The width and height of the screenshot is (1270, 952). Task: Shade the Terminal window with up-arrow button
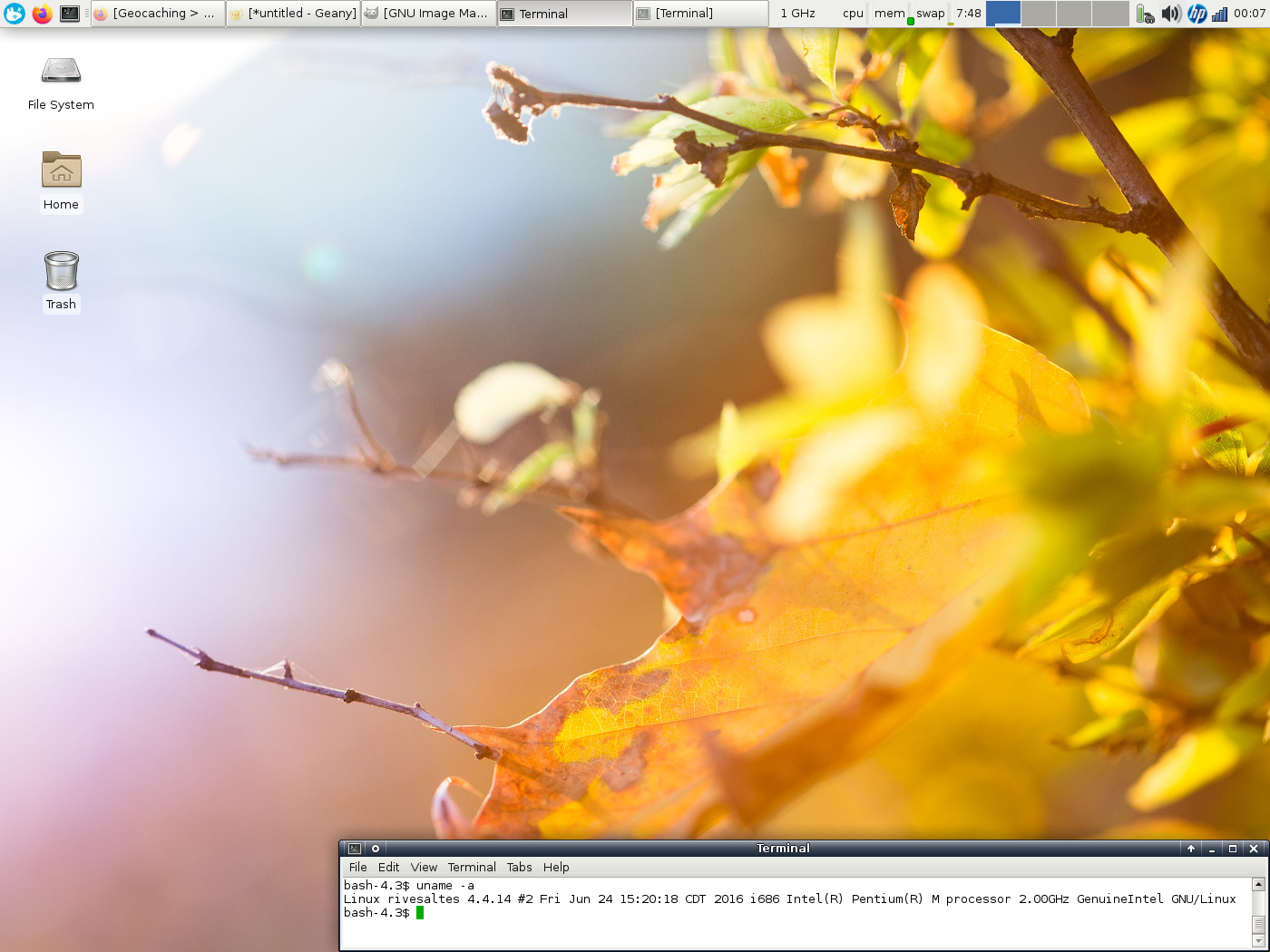pyautogui.click(x=1191, y=849)
